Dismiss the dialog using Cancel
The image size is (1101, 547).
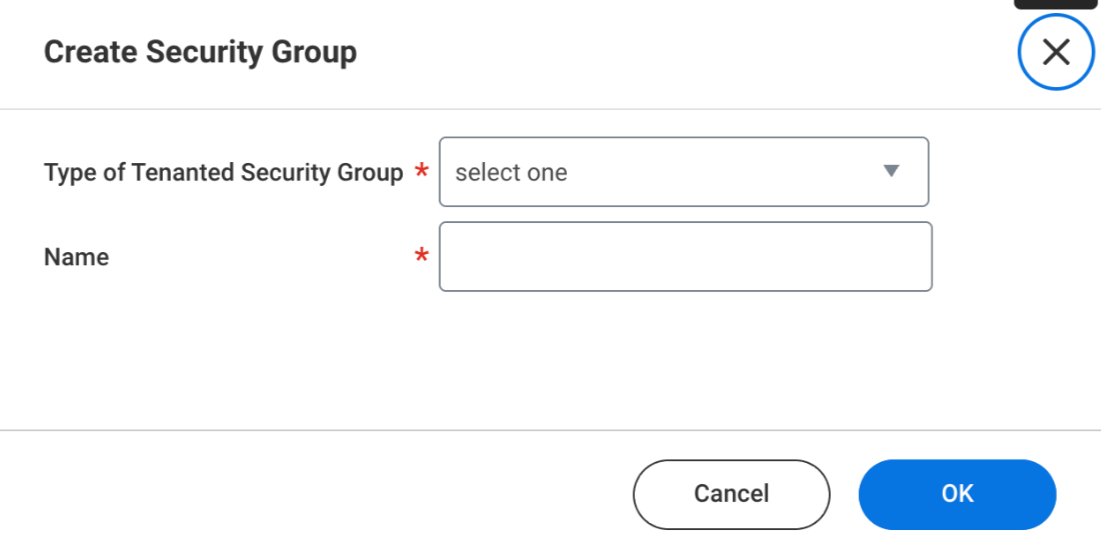(731, 494)
